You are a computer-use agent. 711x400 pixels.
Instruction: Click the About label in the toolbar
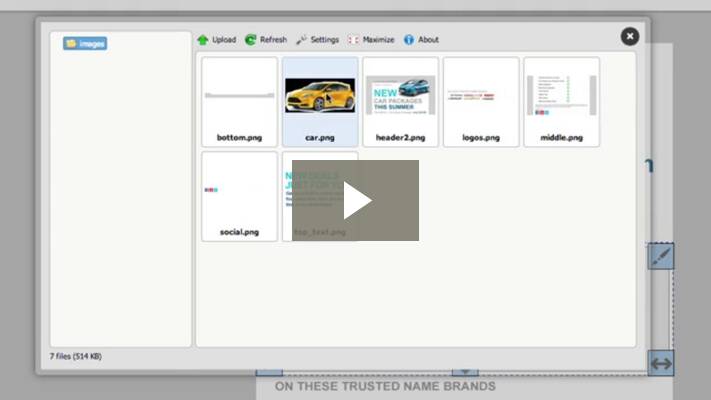428,40
